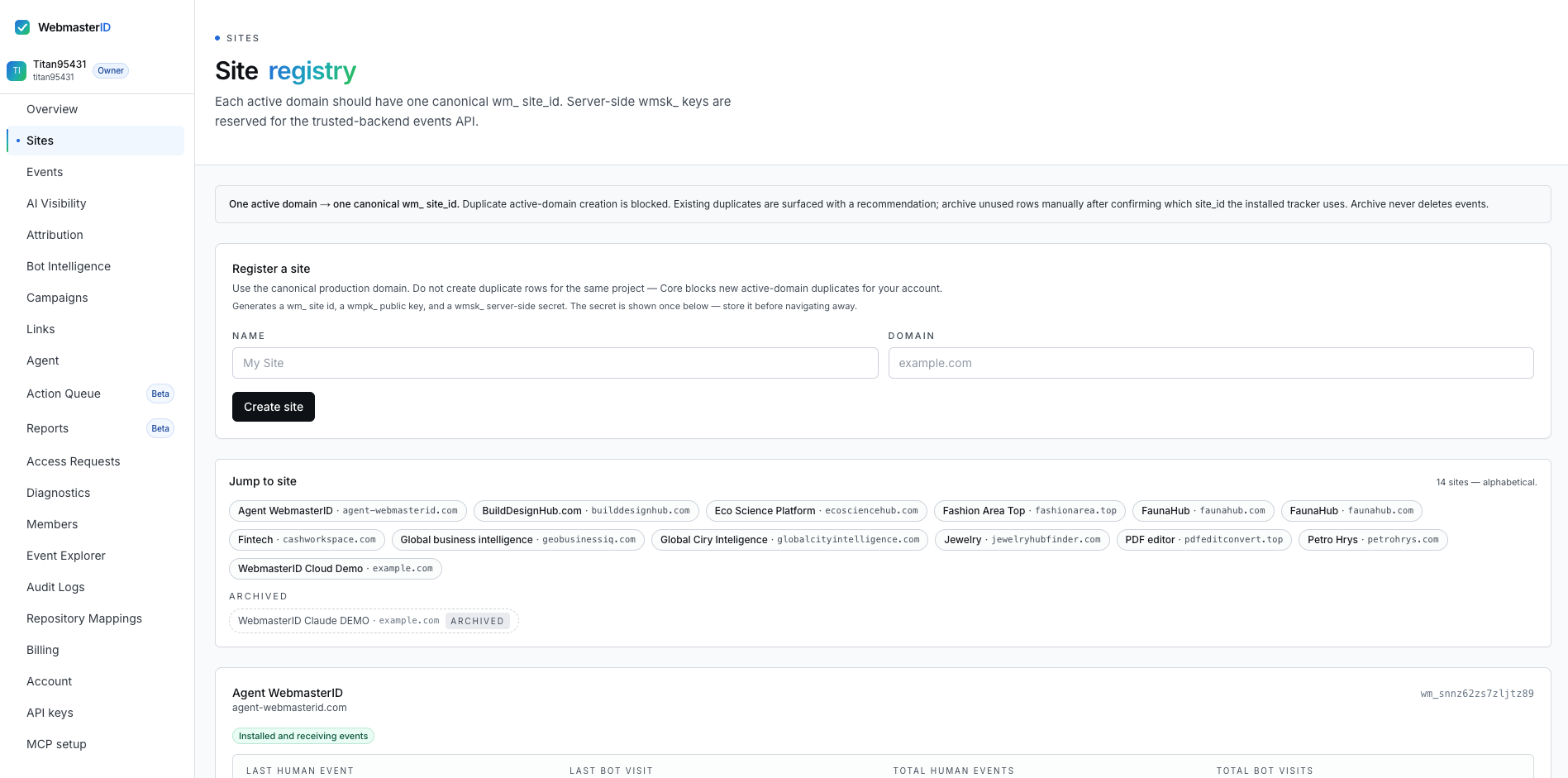View Audit Logs
The image size is (1568, 778).
tap(95, 587)
